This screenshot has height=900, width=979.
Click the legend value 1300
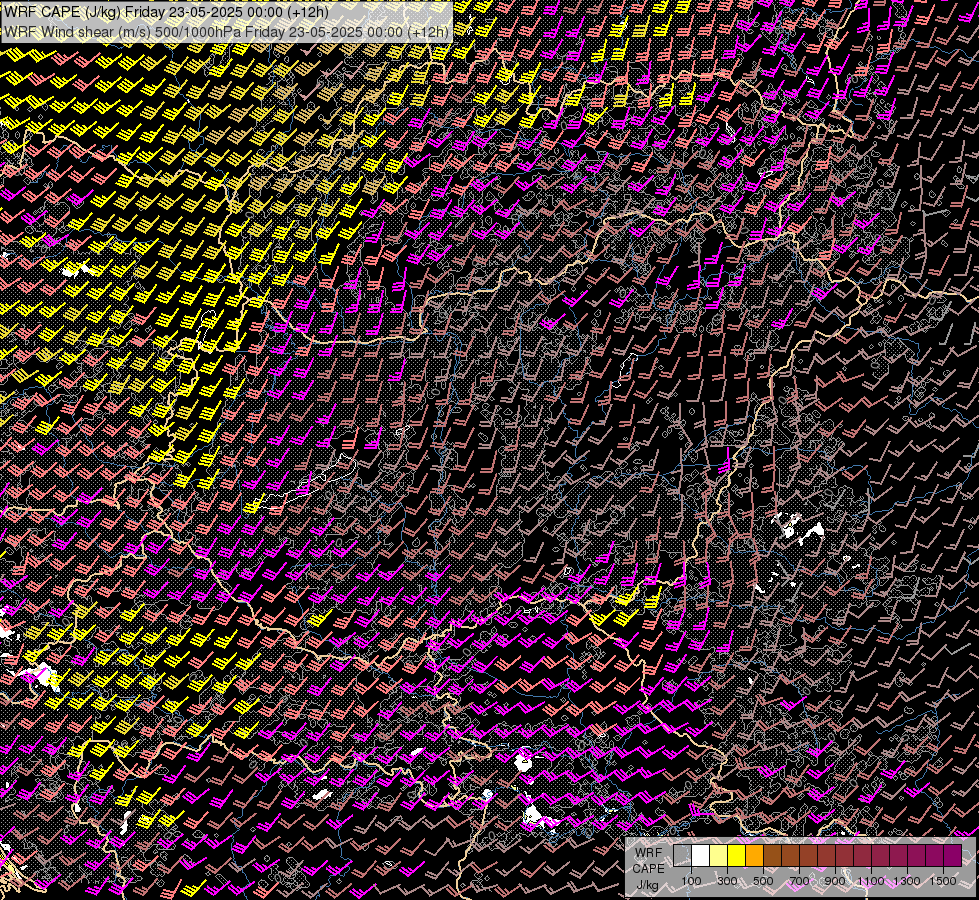pos(907,881)
